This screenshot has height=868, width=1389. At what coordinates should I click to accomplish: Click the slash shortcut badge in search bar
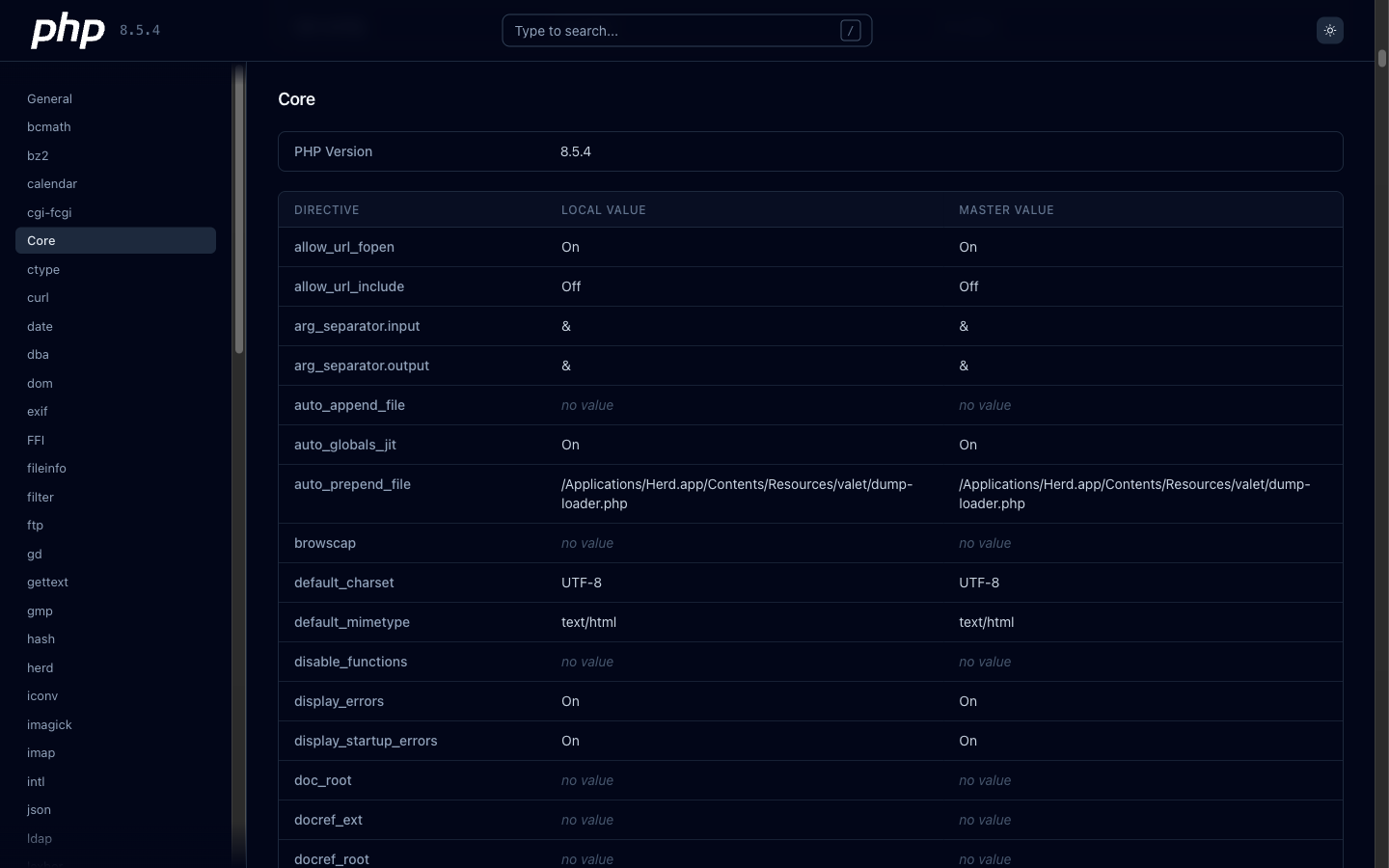pyautogui.click(x=850, y=31)
